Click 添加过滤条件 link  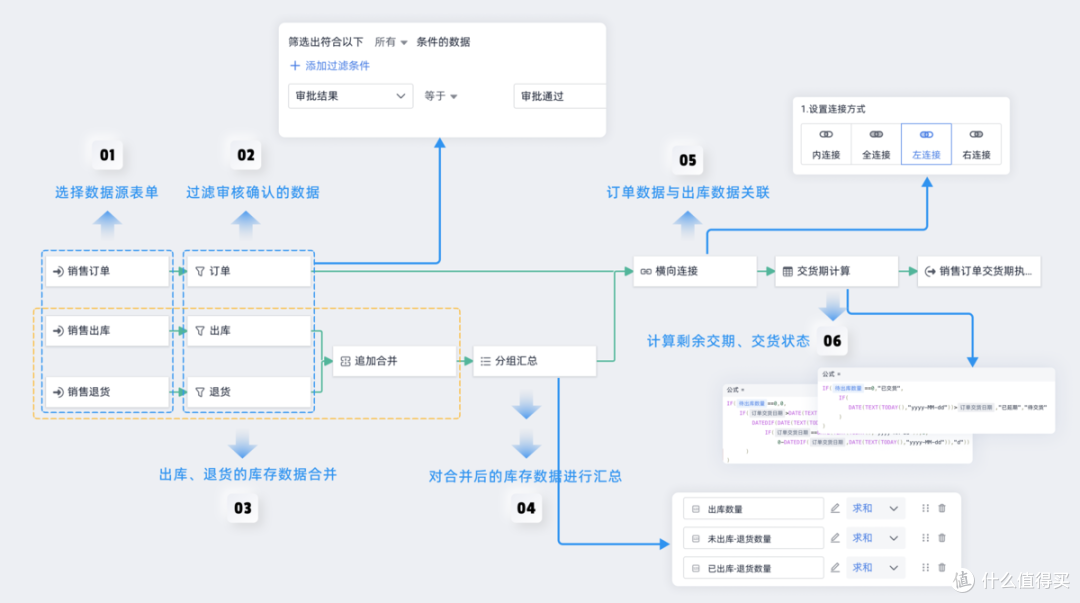[330, 65]
